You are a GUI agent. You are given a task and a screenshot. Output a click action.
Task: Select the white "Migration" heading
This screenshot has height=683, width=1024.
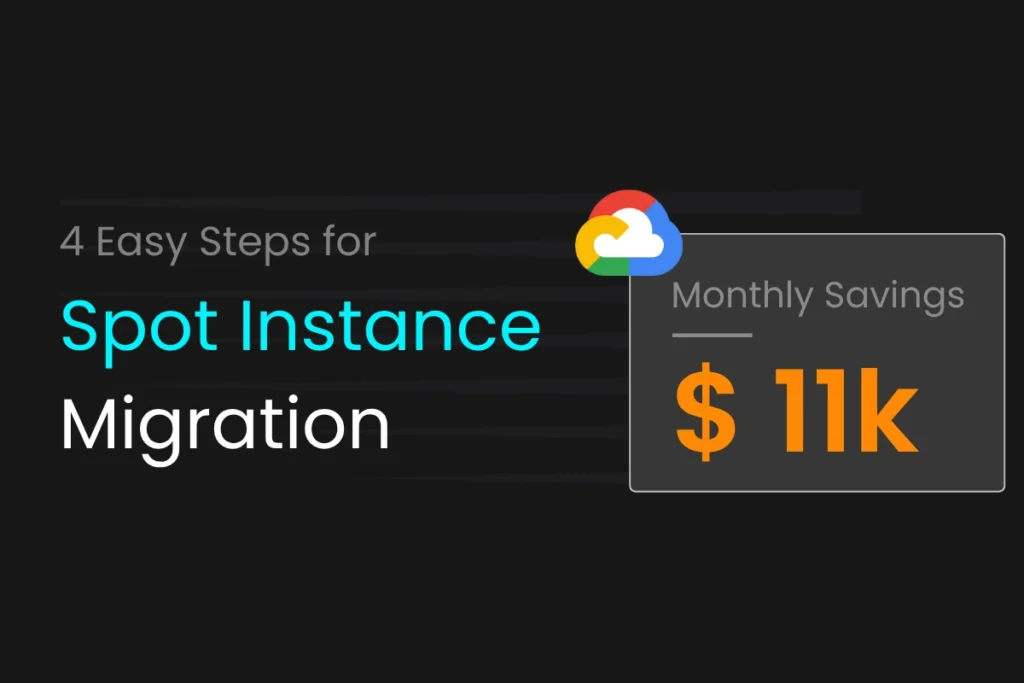coord(225,424)
